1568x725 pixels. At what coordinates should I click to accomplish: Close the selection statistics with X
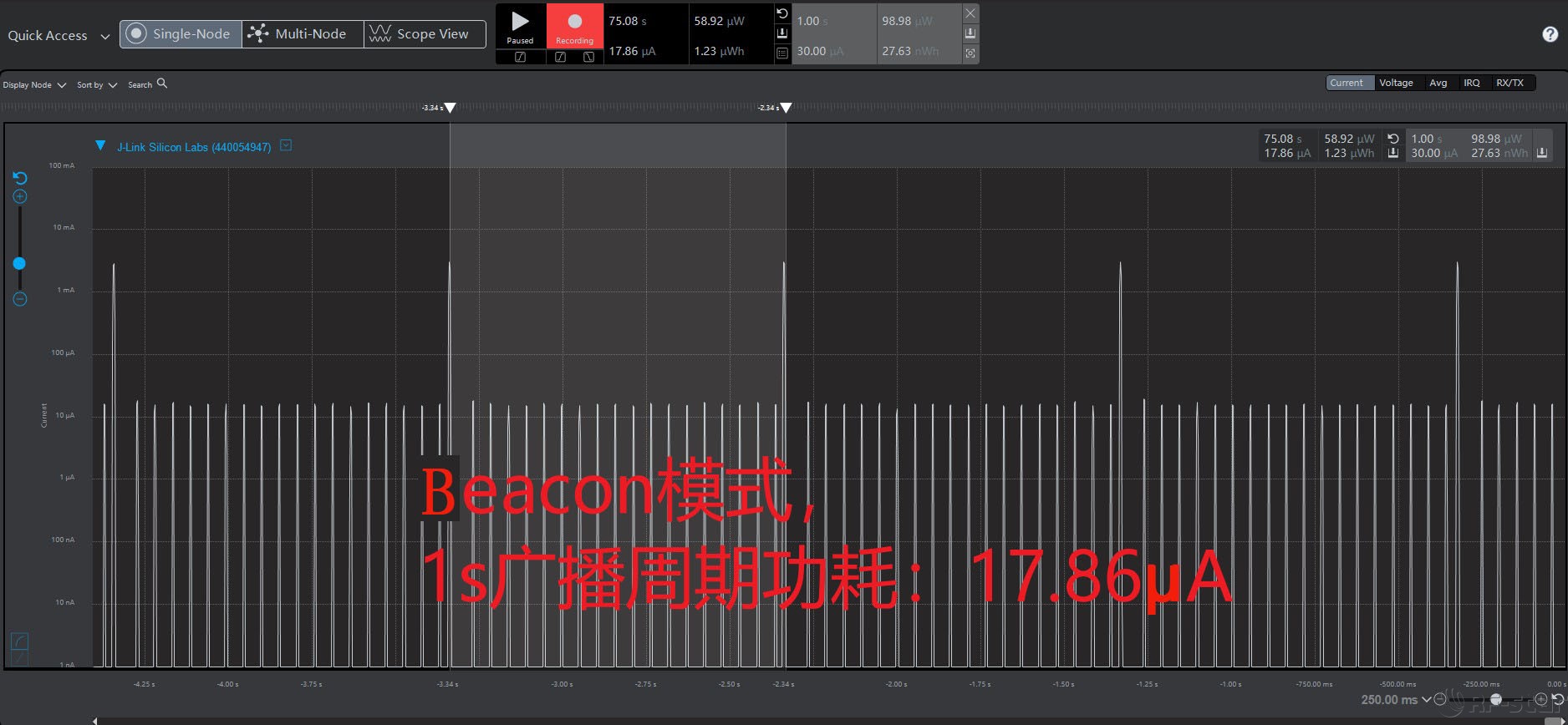coord(970,13)
